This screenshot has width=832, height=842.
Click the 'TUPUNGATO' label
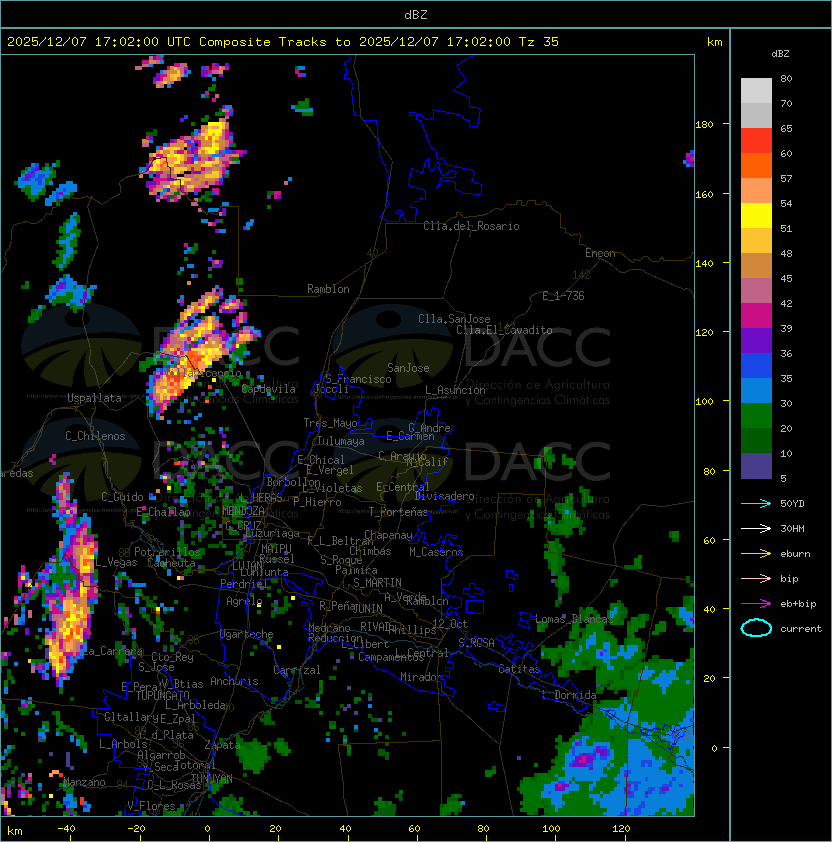(x=162, y=695)
